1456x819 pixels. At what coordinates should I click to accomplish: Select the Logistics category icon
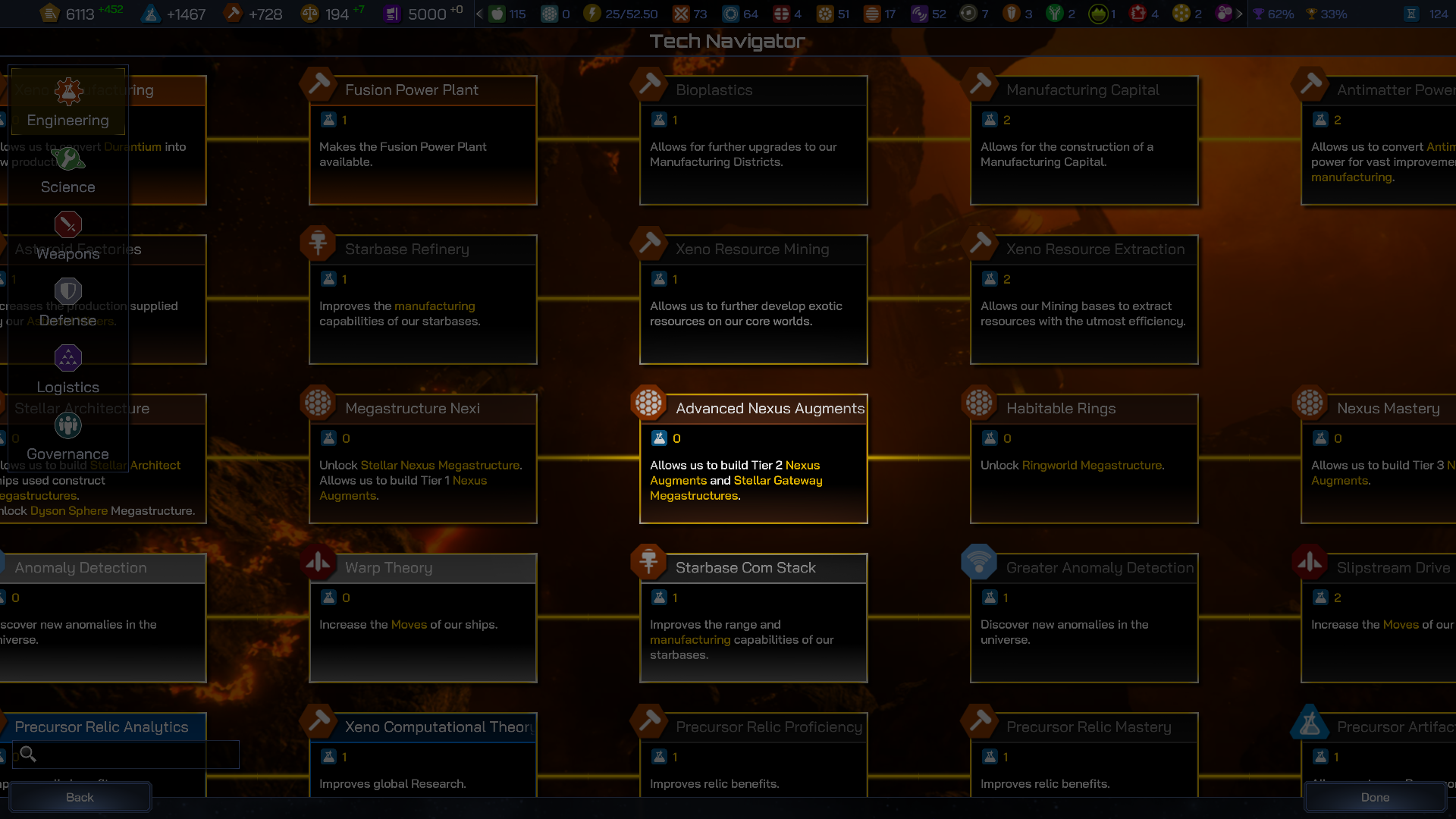[68, 359]
